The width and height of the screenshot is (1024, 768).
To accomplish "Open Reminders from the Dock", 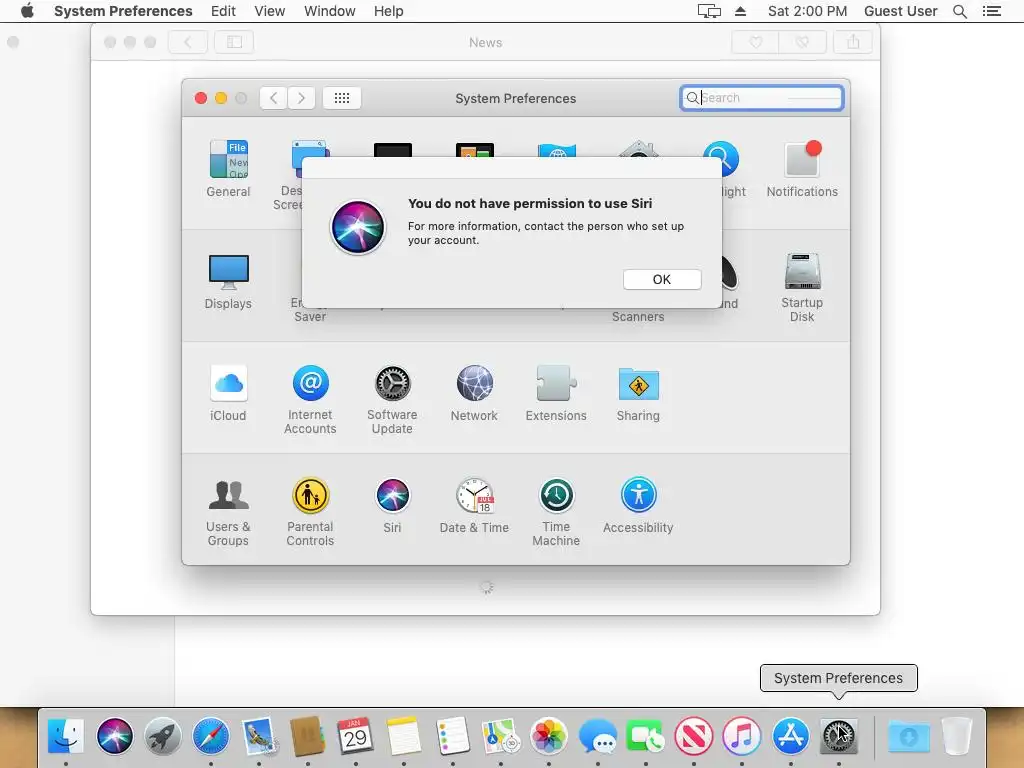I will [x=453, y=736].
